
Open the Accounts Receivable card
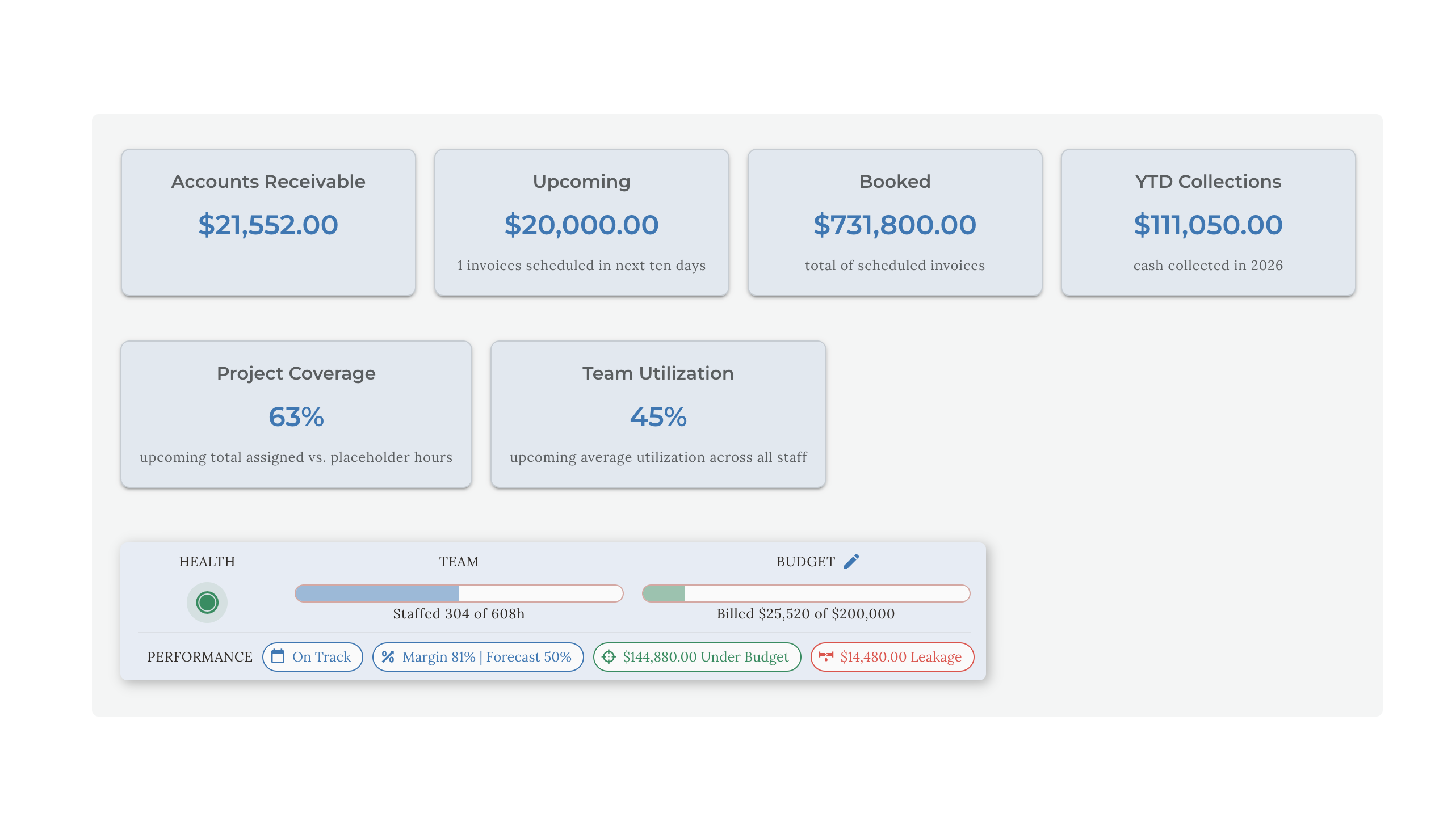(x=267, y=223)
